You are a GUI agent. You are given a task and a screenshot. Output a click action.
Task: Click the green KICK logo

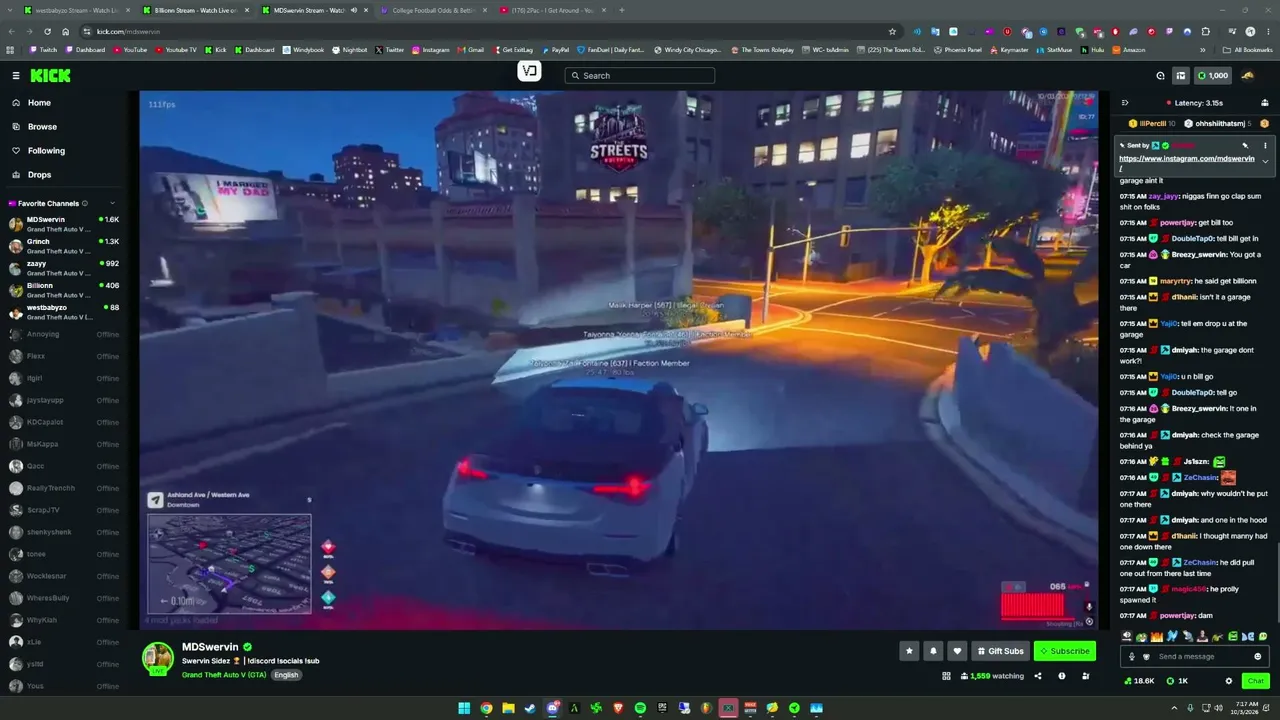[50, 75]
